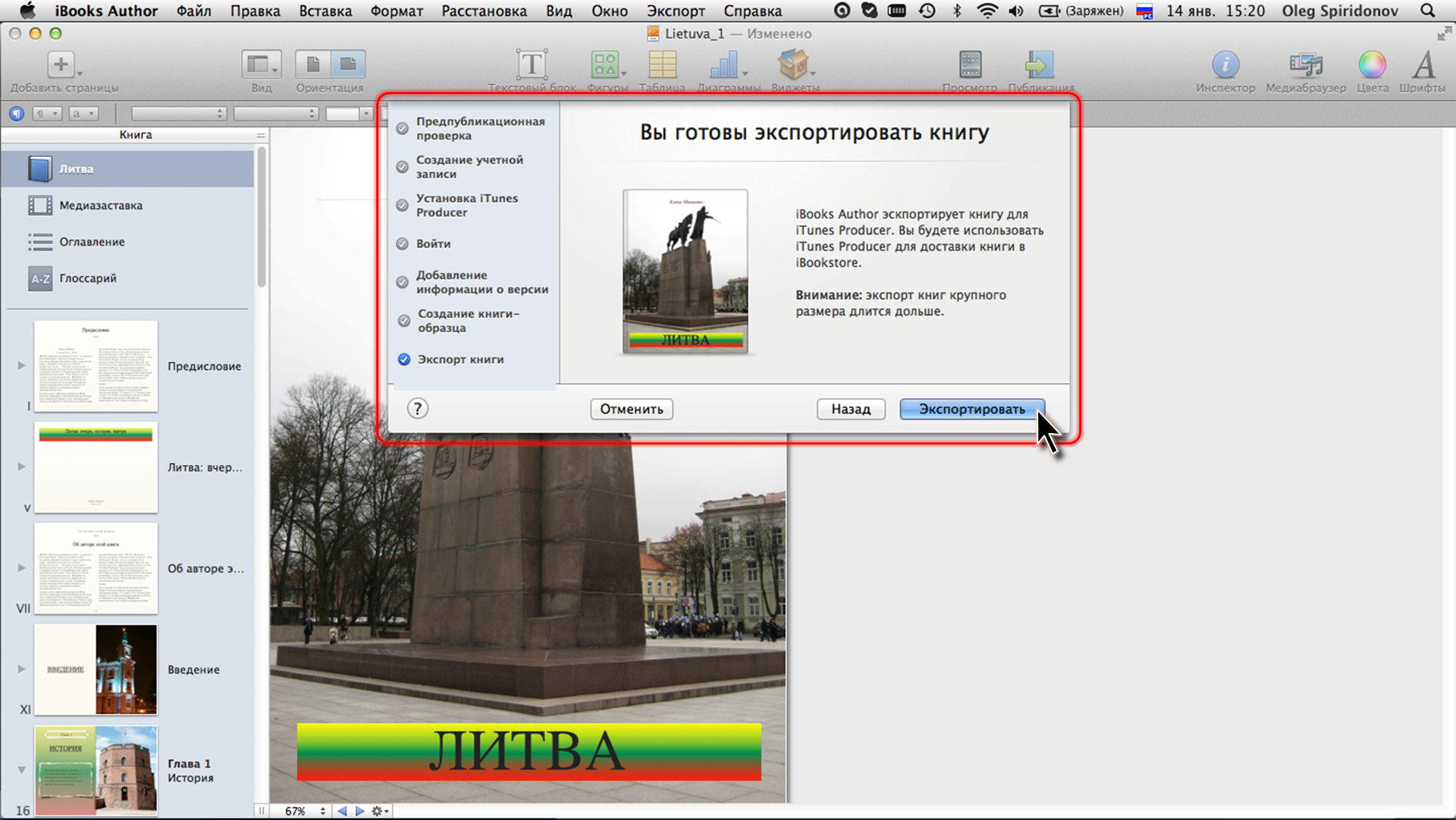Click the Экспортировать button
1456x820 pixels.
(972, 409)
